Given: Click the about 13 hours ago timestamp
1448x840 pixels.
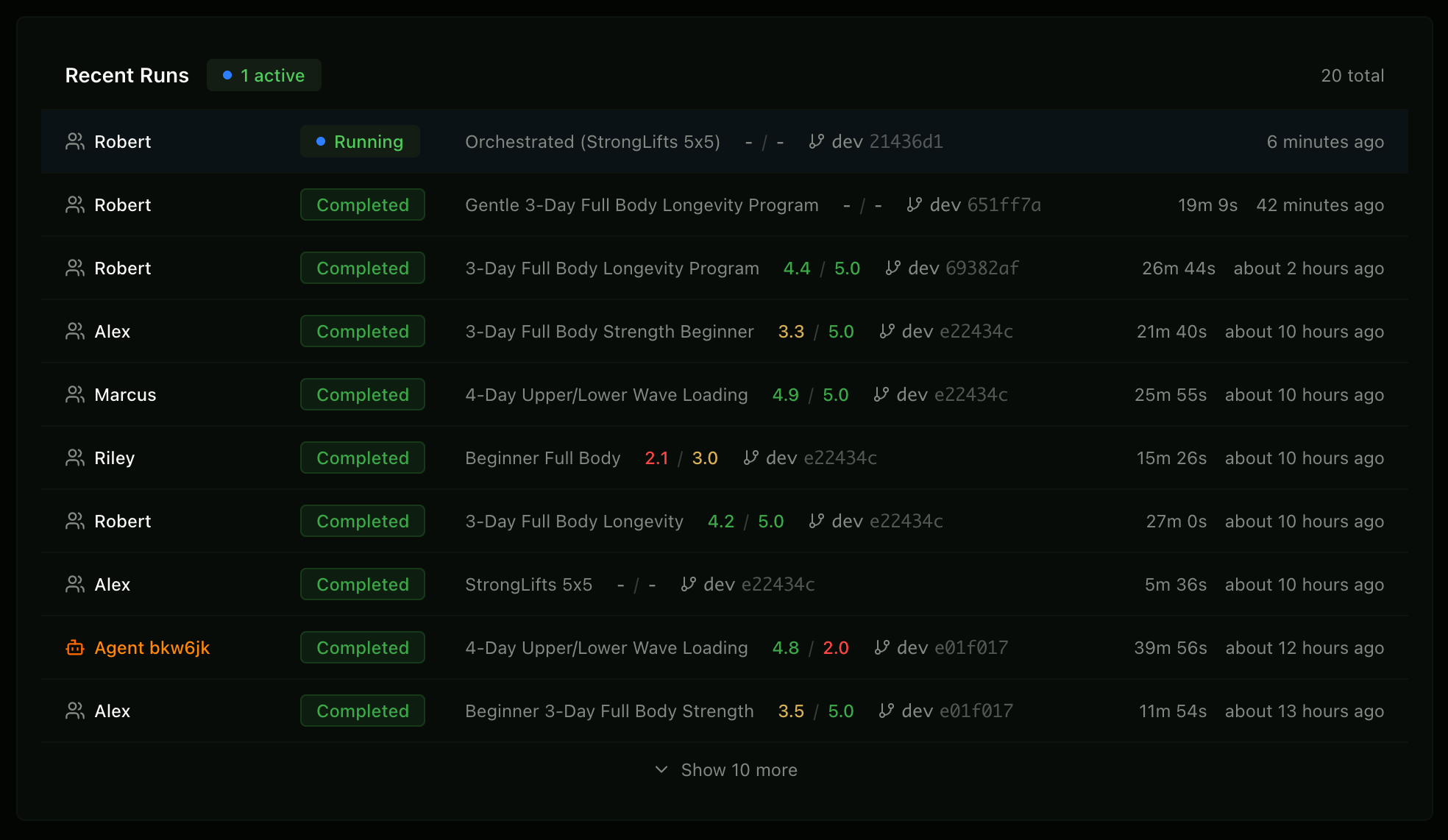Looking at the screenshot, I should 1305,711.
